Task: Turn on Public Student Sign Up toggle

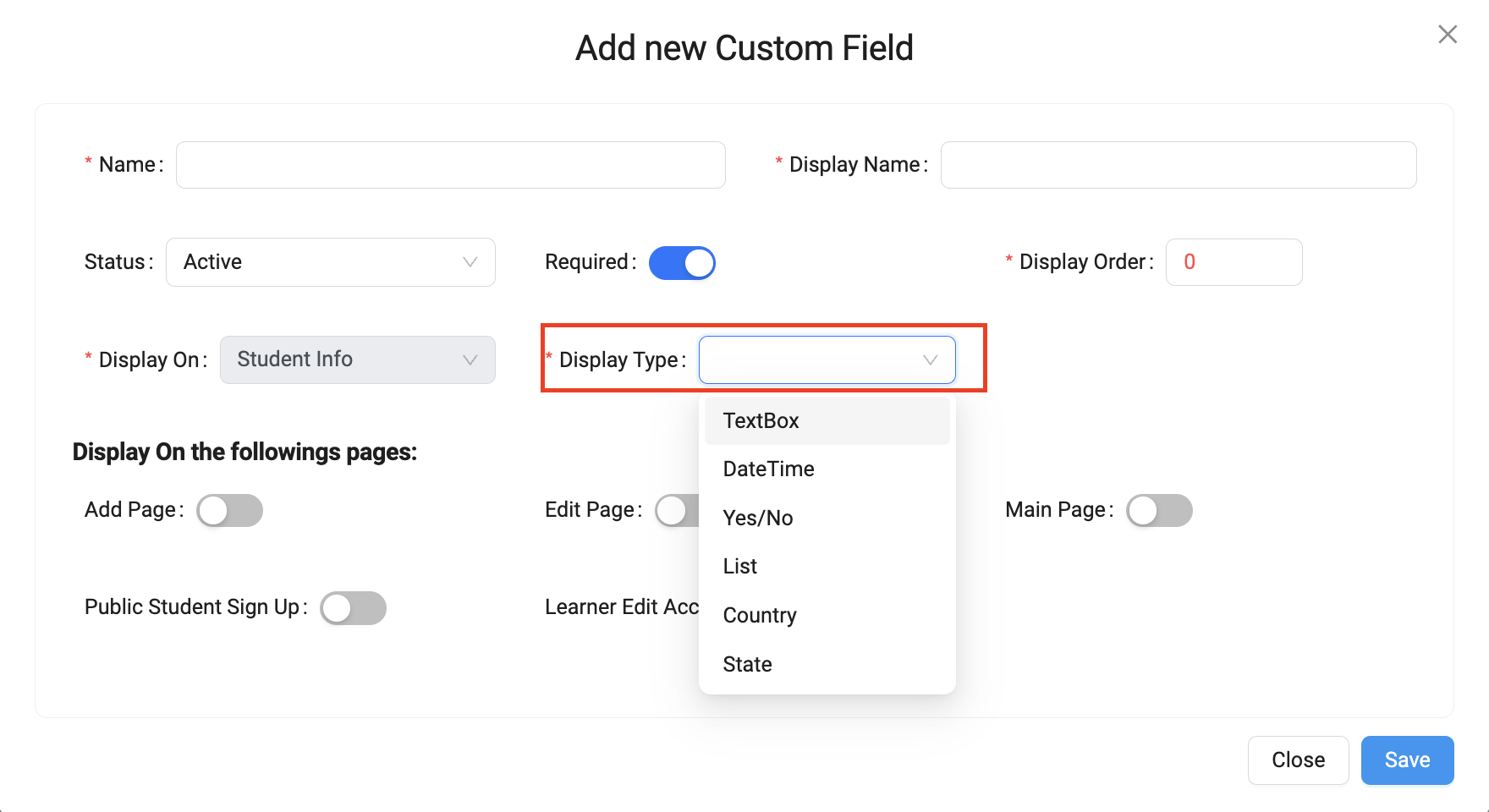Action: 353,608
